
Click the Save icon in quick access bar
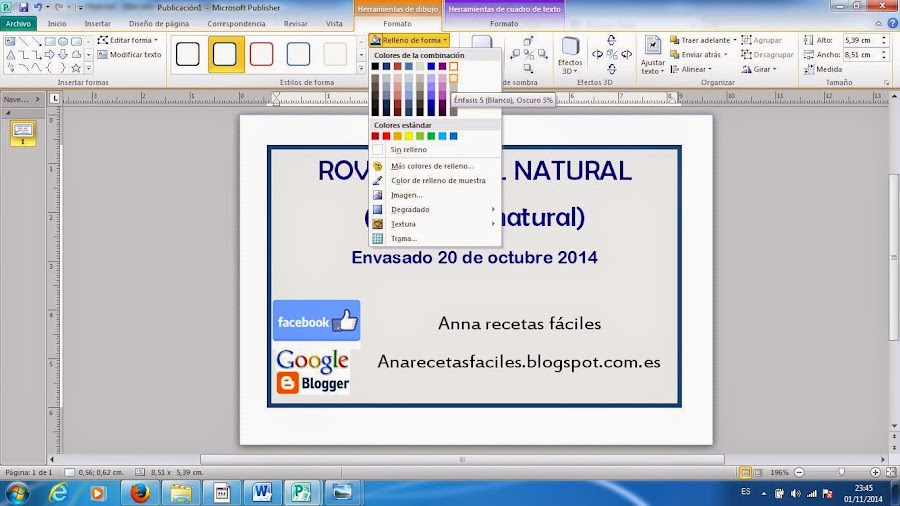coord(24,7)
